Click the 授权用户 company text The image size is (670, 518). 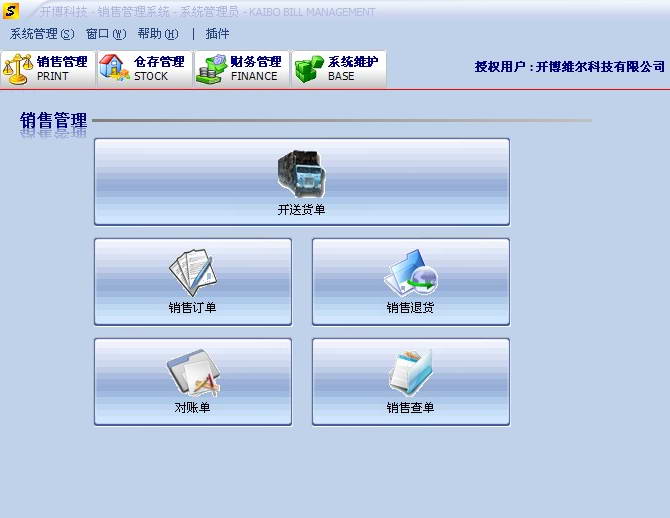point(570,67)
